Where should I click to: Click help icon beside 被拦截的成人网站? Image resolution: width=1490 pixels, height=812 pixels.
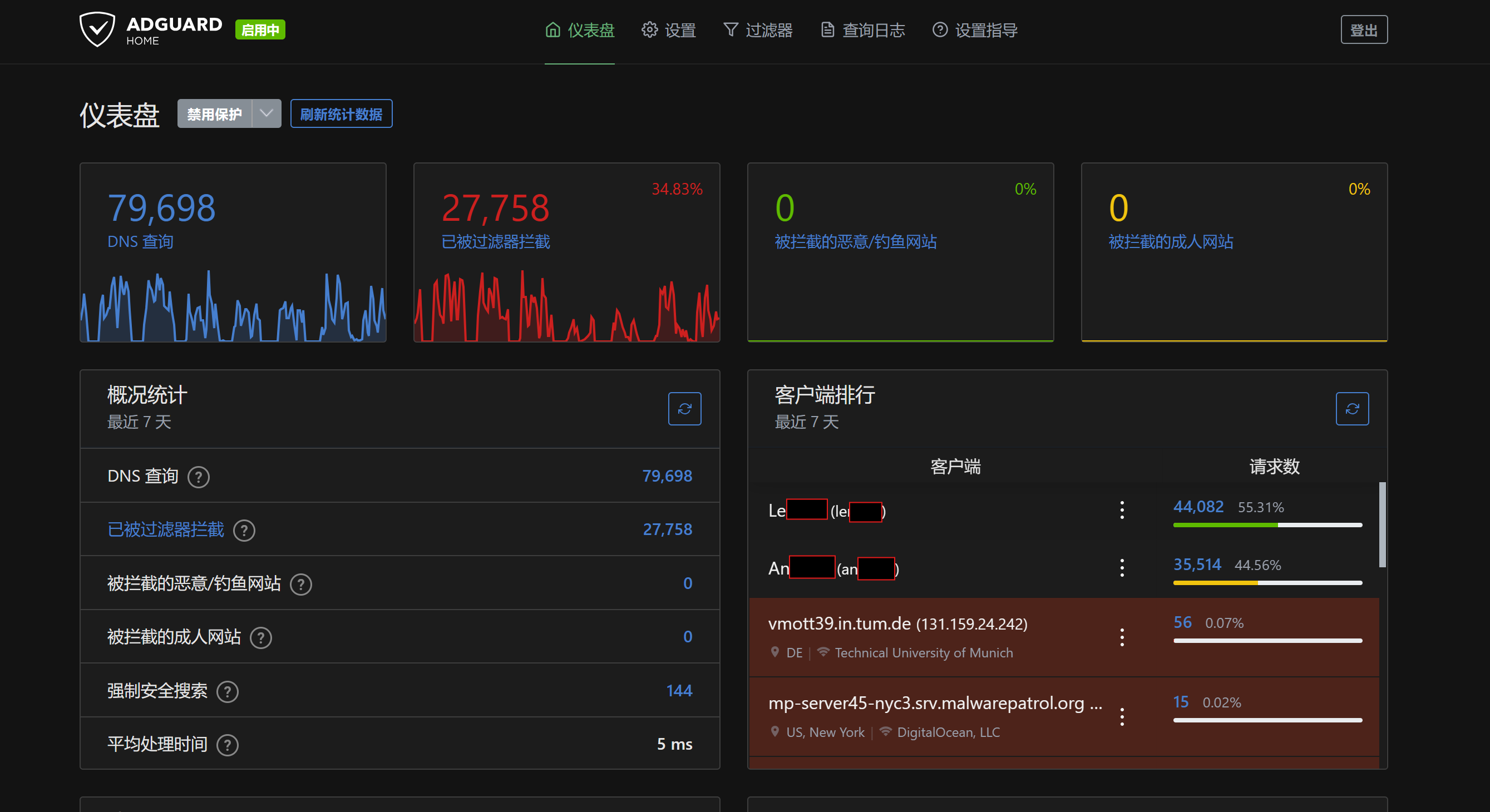(261, 638)
